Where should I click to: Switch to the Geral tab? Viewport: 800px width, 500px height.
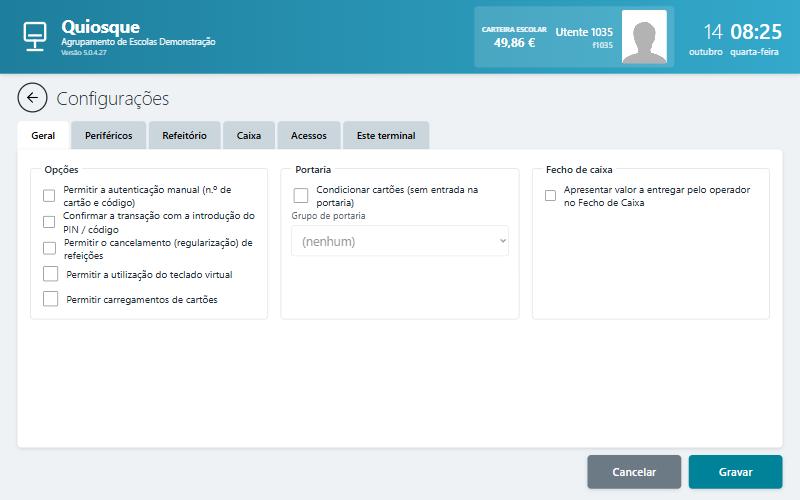tap(43, 136)
